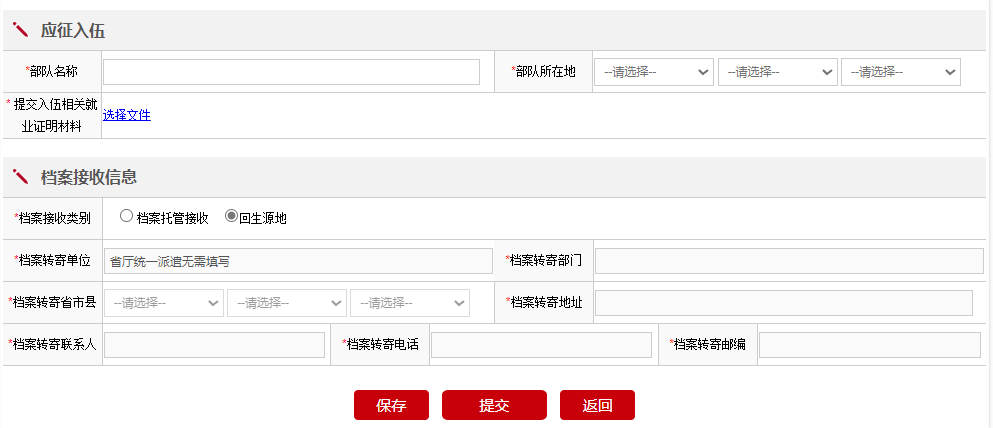
Task: Expand third 档案转寄省市县 dropdown
Action: [x=410, y=303]
